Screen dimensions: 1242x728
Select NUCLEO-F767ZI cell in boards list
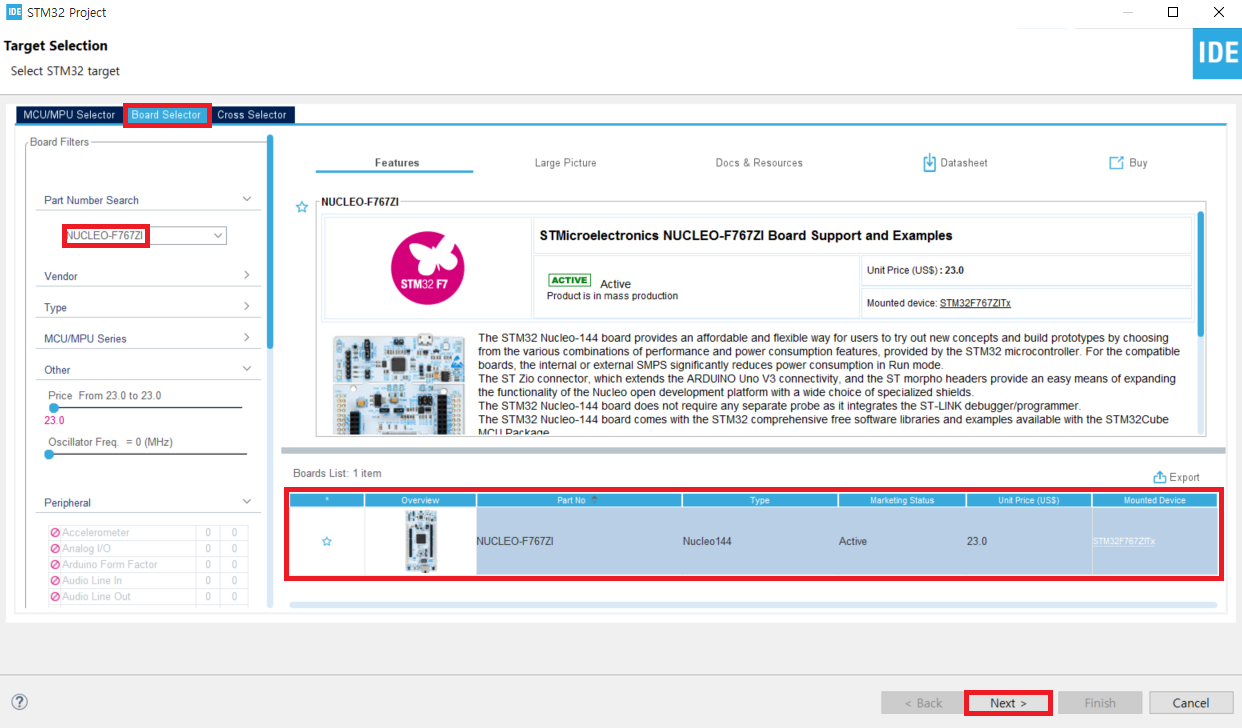[579, 541]
